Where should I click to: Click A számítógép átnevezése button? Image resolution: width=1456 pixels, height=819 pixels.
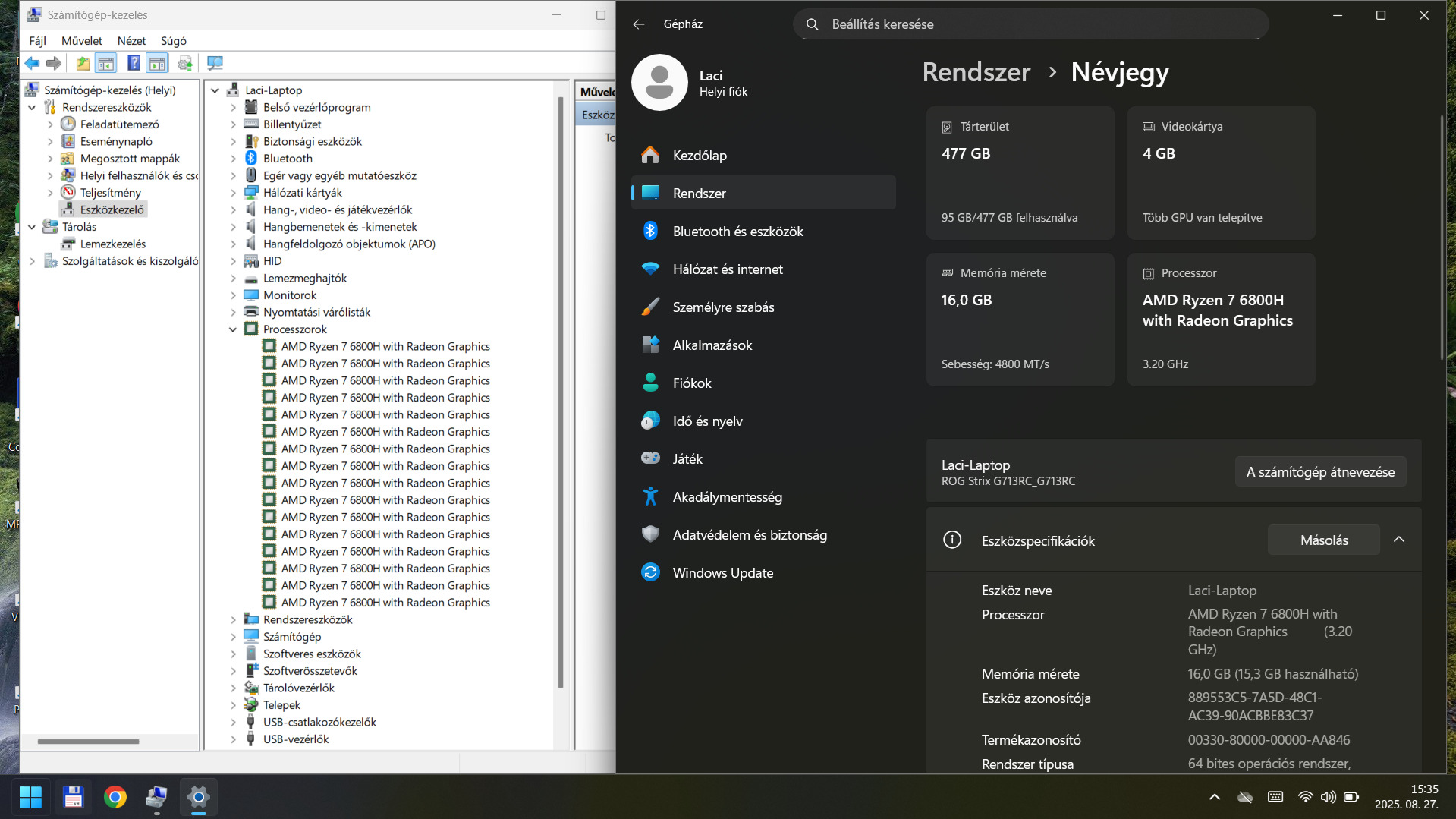1320,472
